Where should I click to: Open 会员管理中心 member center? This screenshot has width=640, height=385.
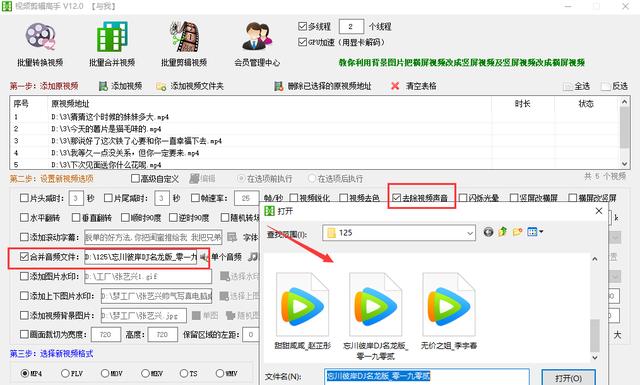pos(257,44)
